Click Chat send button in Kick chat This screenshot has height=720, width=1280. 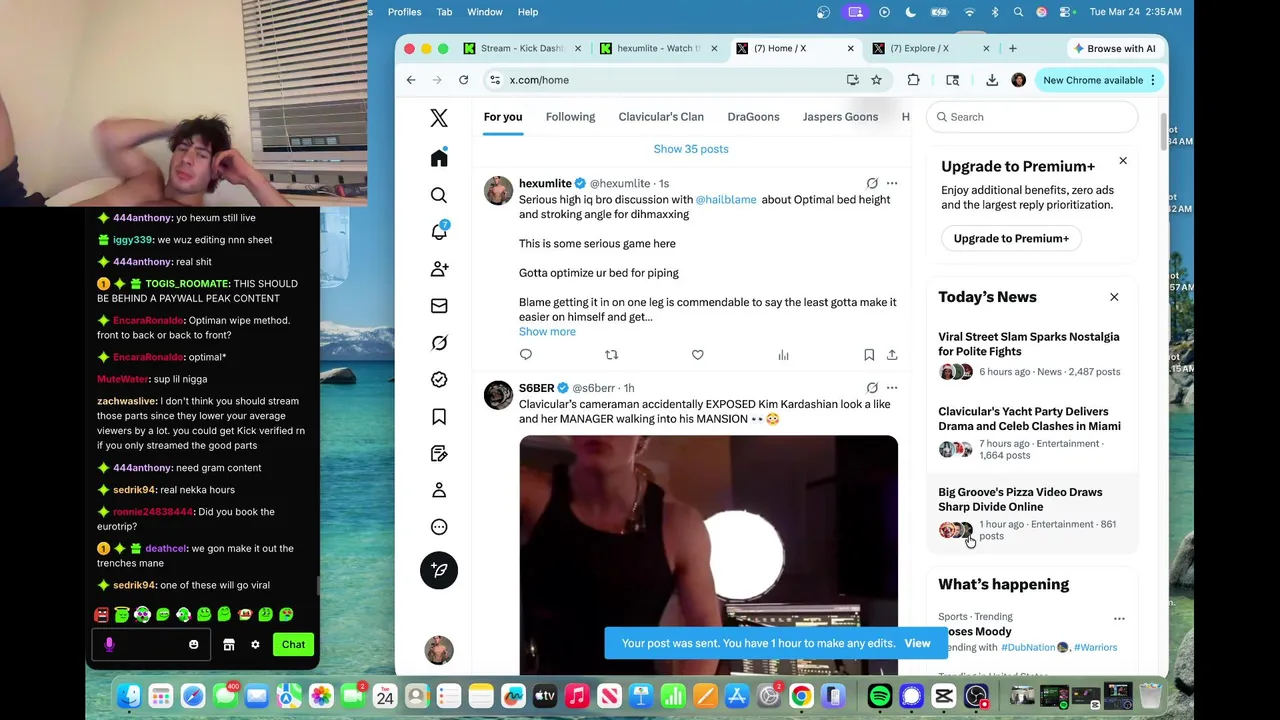tap(293, 645)
